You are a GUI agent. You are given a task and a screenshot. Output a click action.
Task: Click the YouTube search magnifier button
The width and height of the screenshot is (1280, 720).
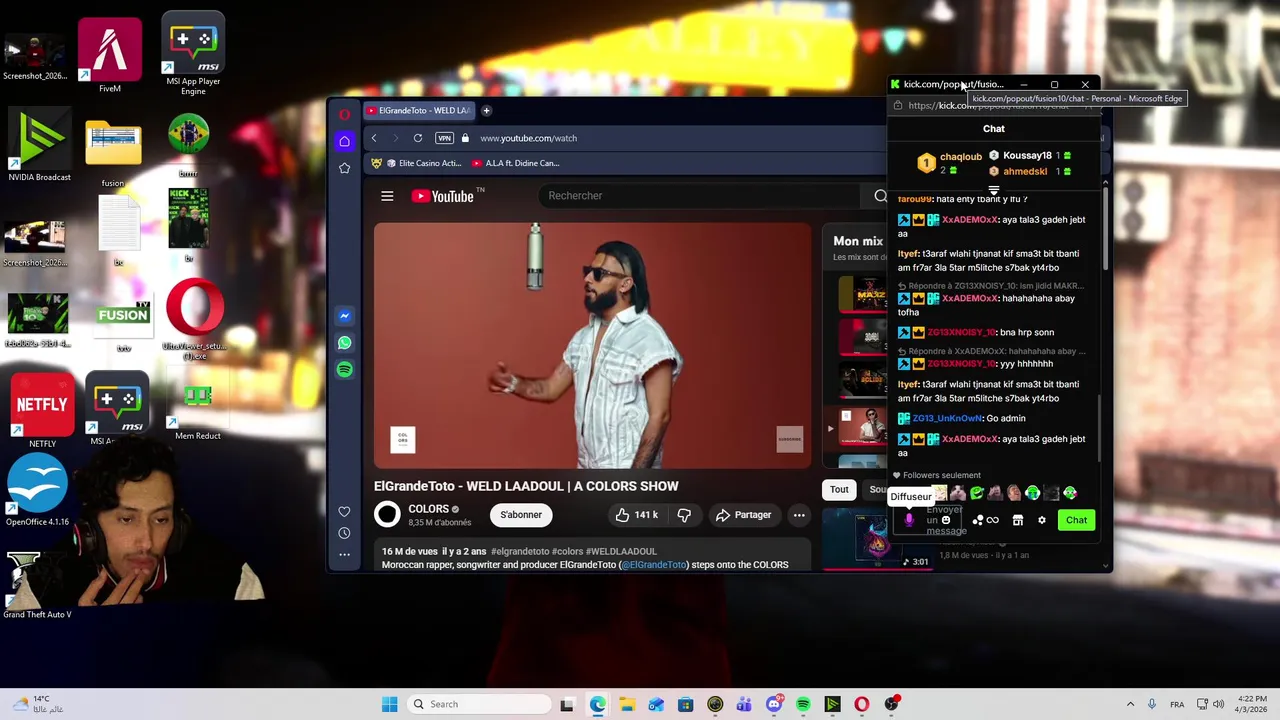tap(880, 196)
